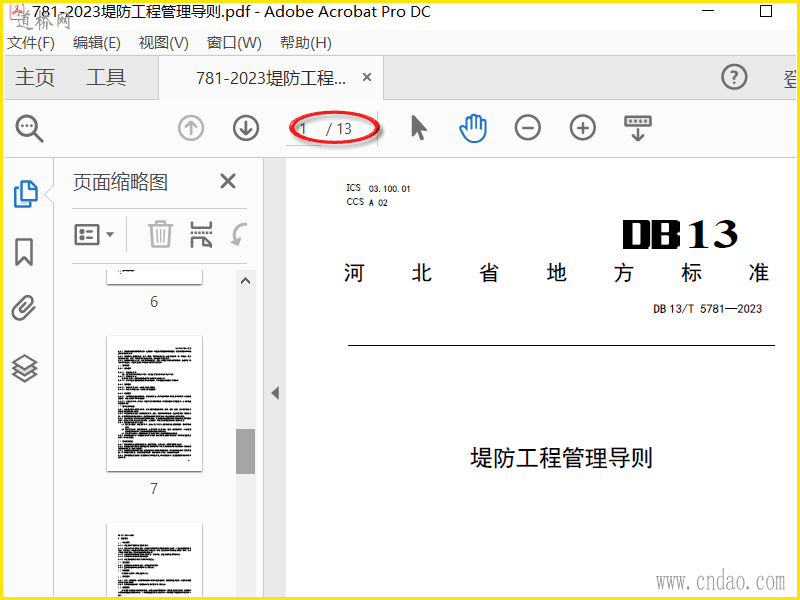Collapse the navigation pane with left arrow
Screen dimensions: 800x600
click(x=276, y=393)
